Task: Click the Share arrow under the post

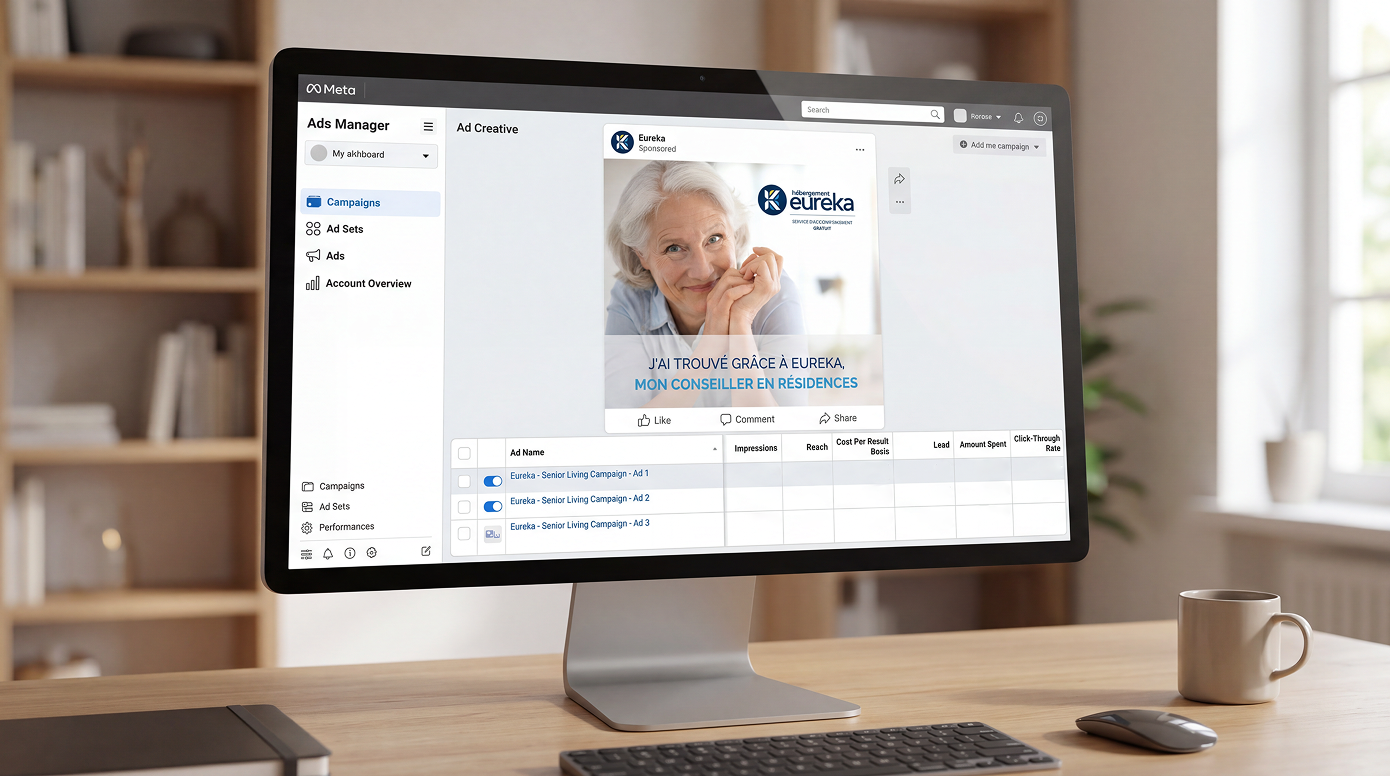Action: pos(824,418)
